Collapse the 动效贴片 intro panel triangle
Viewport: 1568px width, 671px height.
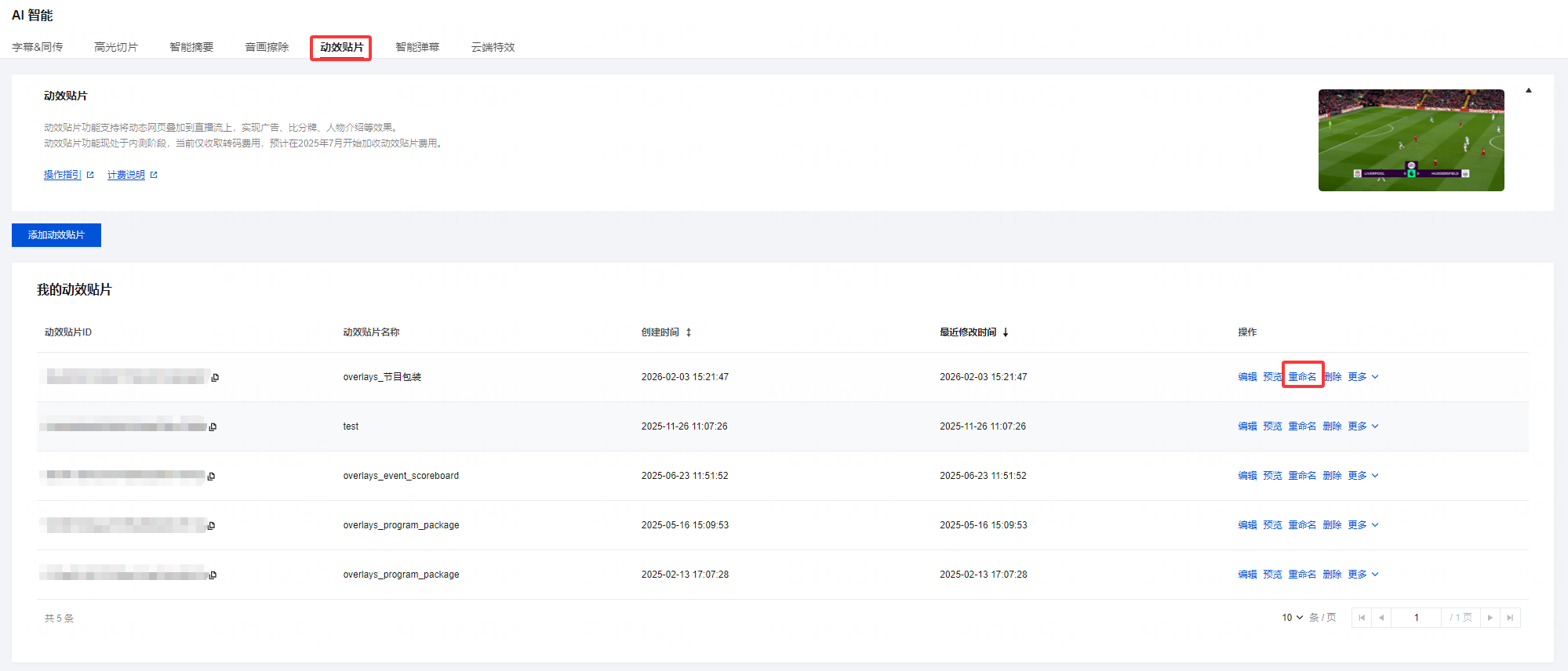click(x=1529, y=90)
